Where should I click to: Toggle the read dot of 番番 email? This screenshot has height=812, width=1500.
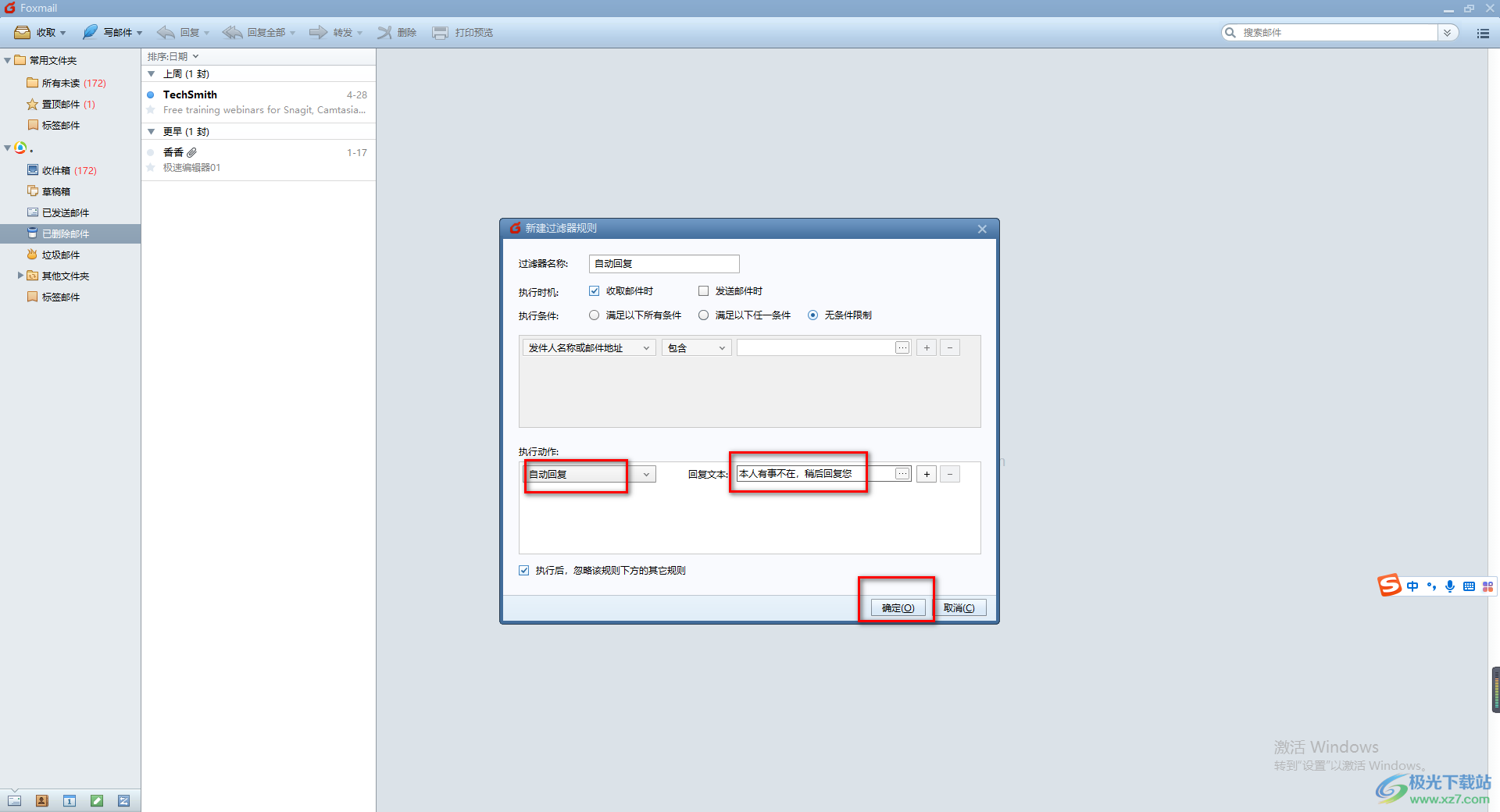(151, 152)
